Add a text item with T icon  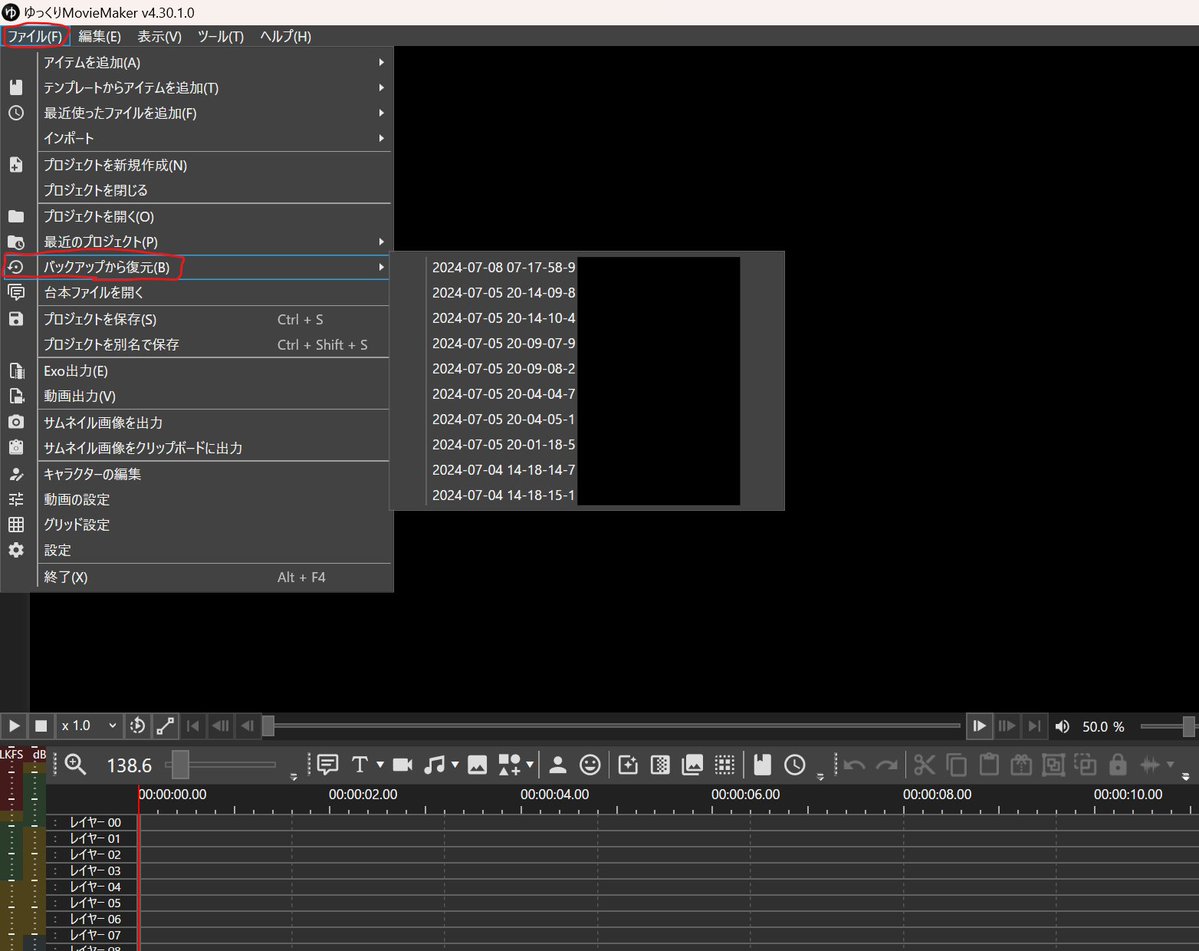tap(359, 764)
